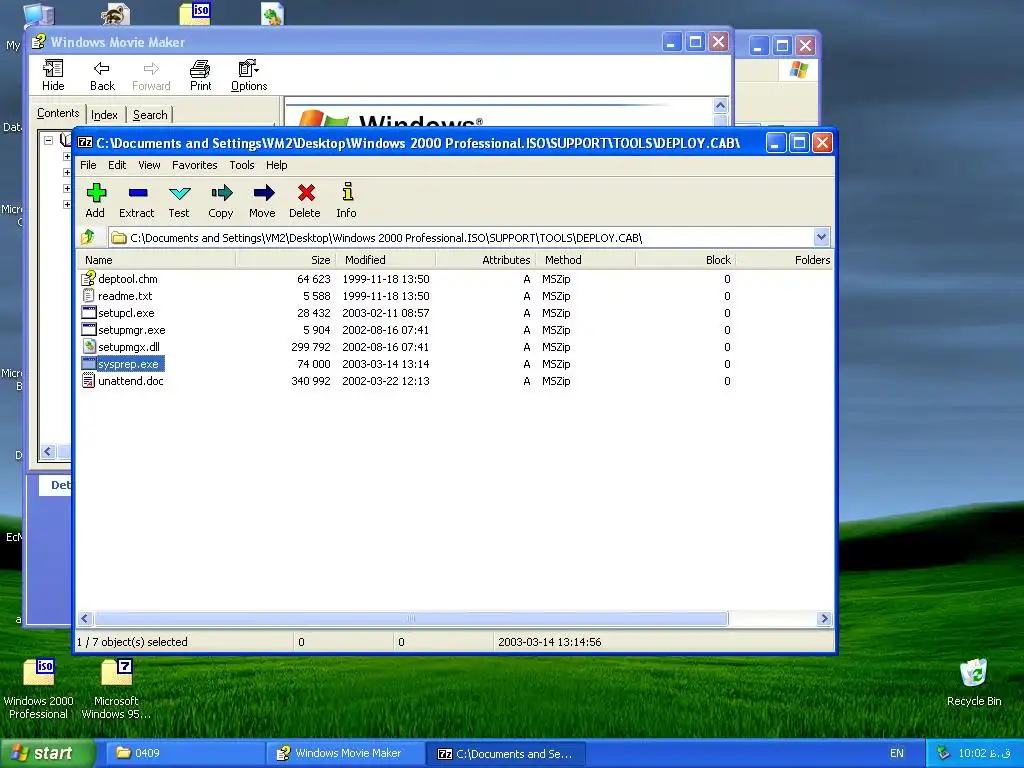Click the EN language indicator in taskbar
This screenshot has width=1024, height=768.
click(897, 753)
